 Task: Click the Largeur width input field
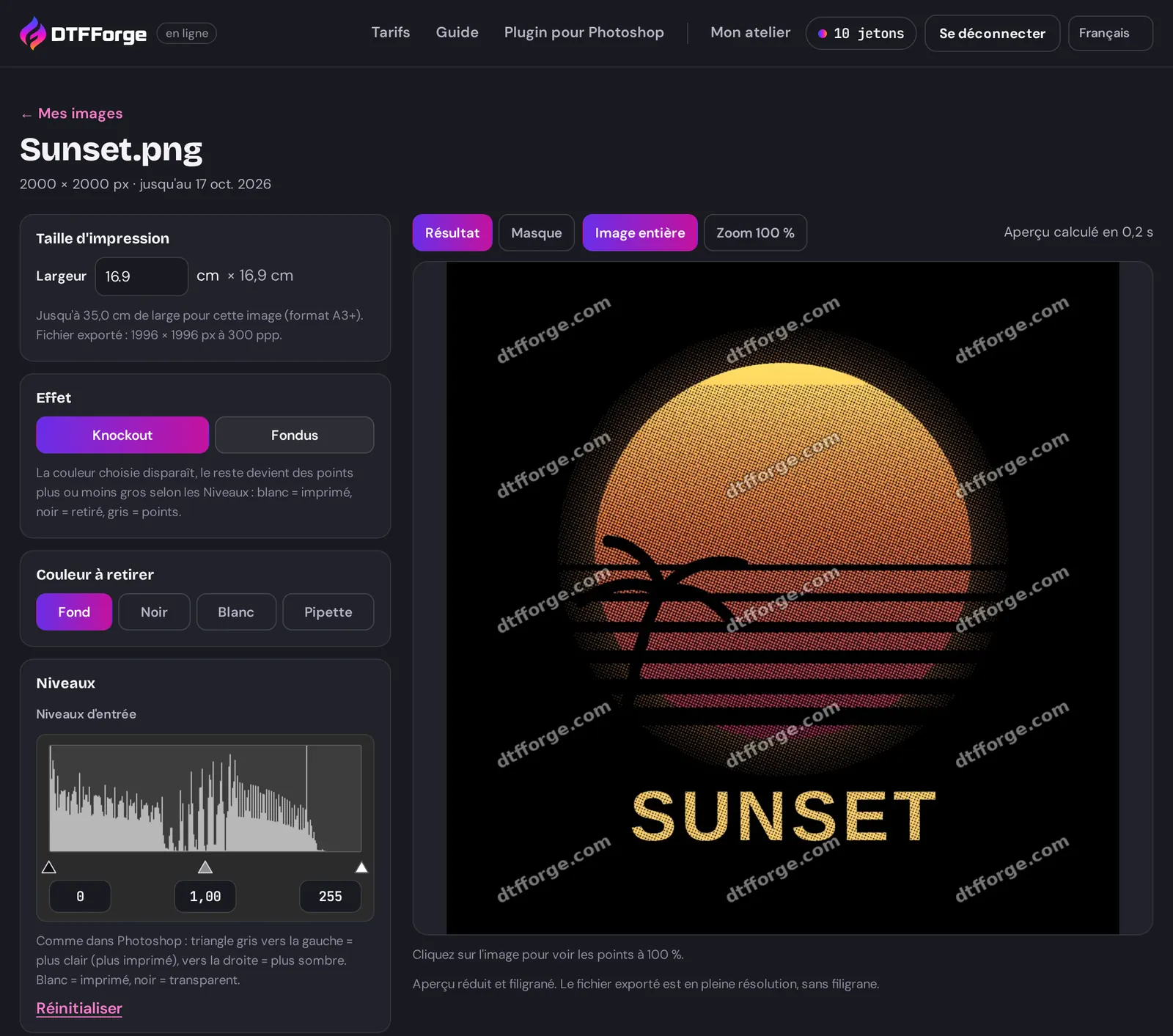(141, 276)
